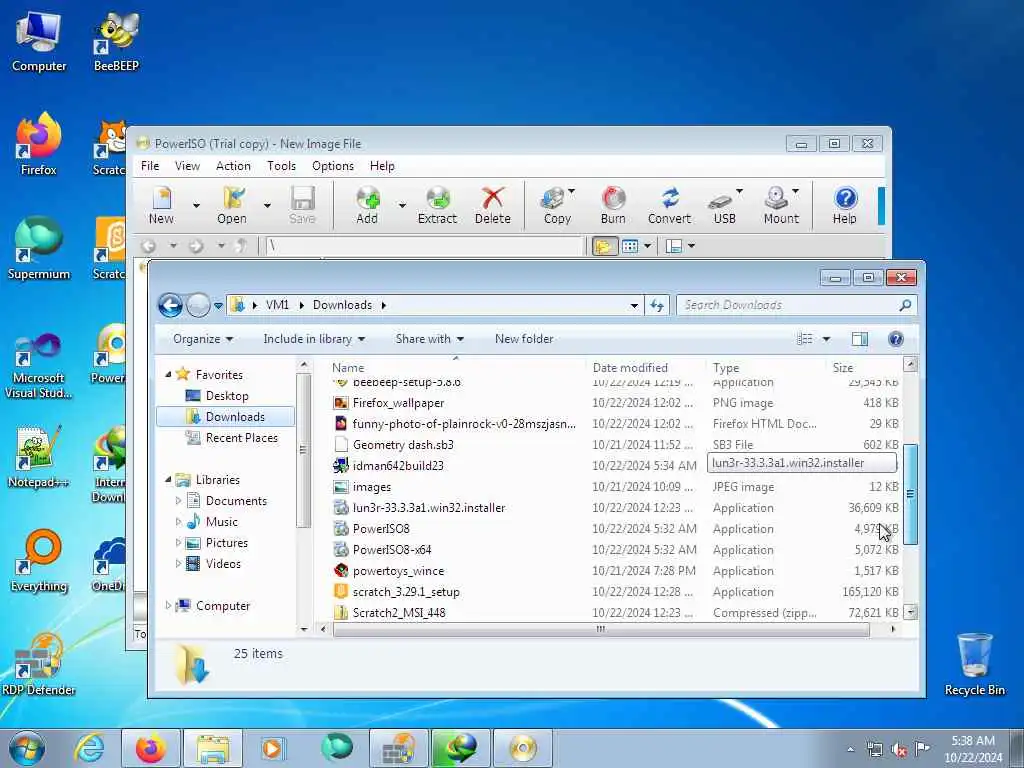Viewport: 1024px width, 768px height.
Task: Open dropdown arrow beside PowerISO view mode
Action: click(647, 246)
